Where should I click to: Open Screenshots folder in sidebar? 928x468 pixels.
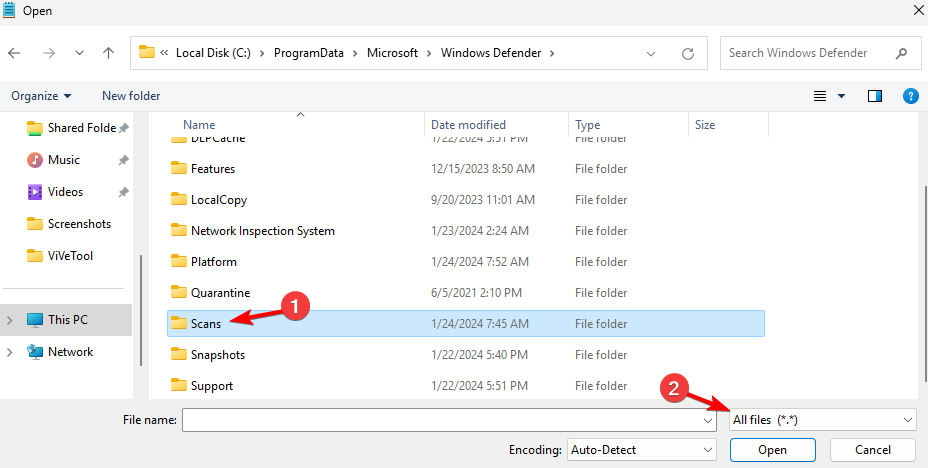pos(69,224)
